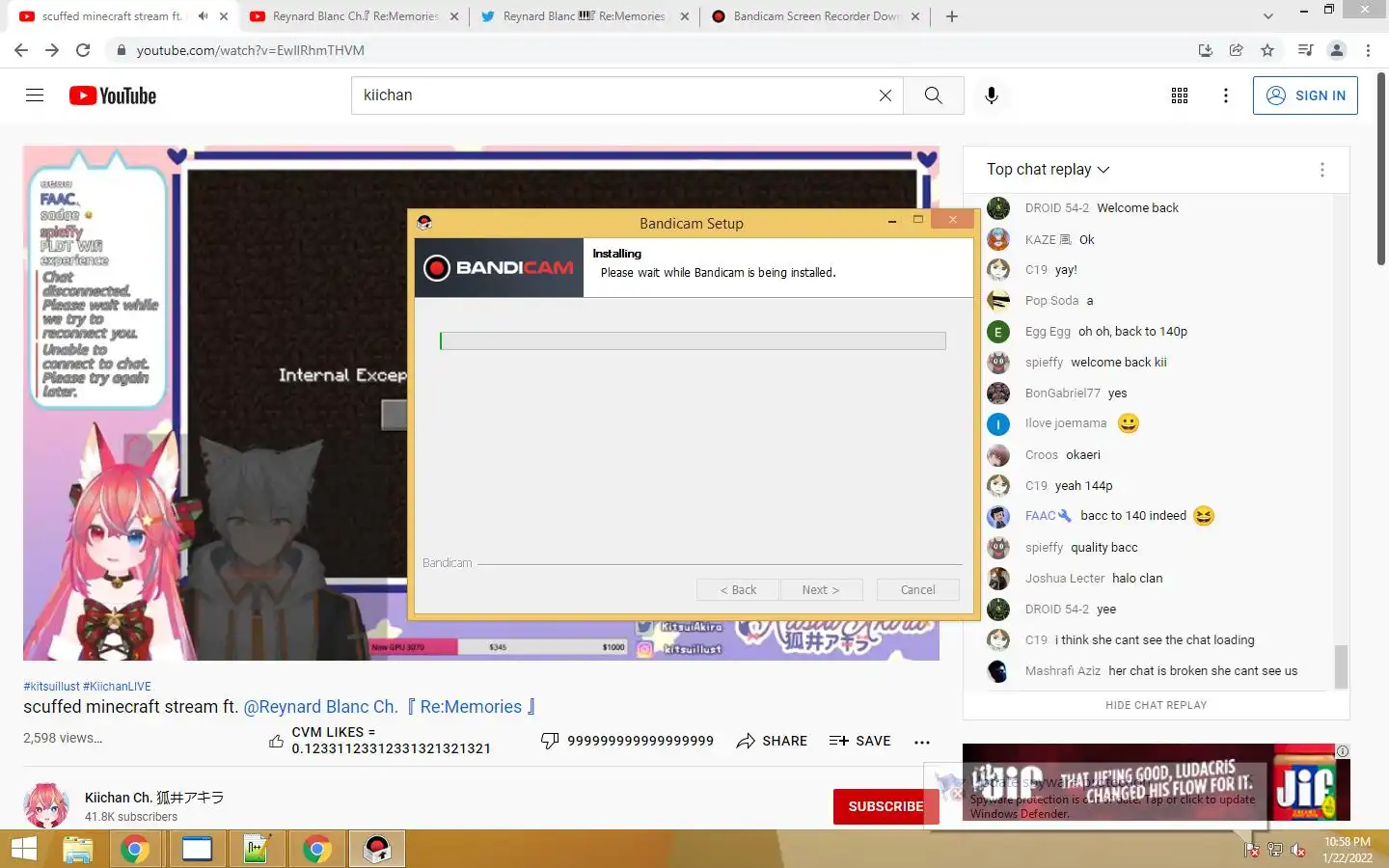This screenshot has width=1389, height=868.
Task: Open a new browser tab
Action: 952,16
